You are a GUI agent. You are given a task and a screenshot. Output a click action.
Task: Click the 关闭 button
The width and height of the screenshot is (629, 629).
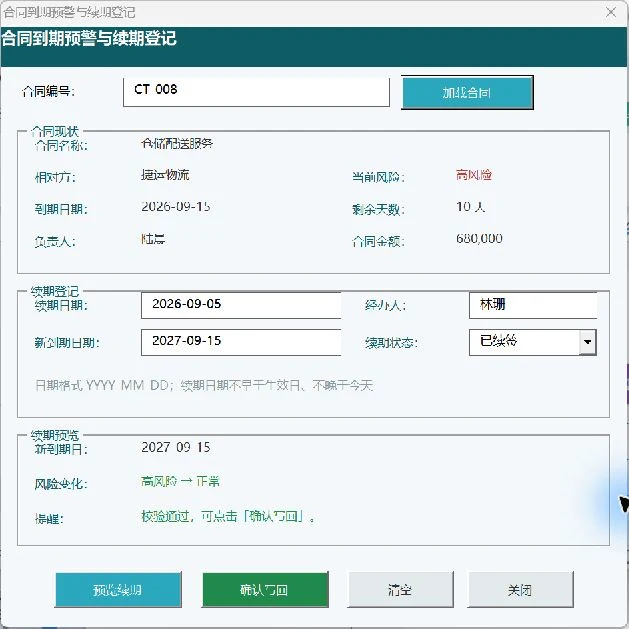click(x=520, y=590)
